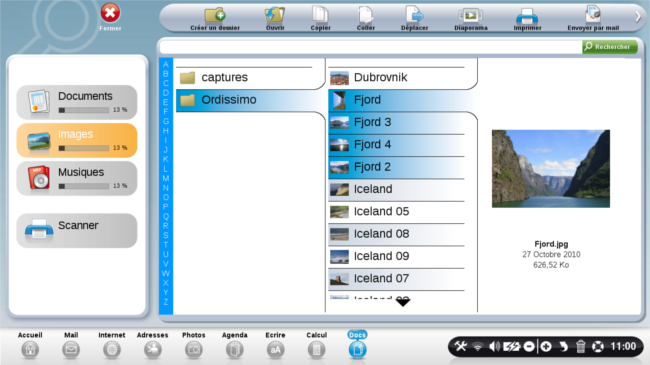Click the Fjord.jpg file name label

pos(551,244)
